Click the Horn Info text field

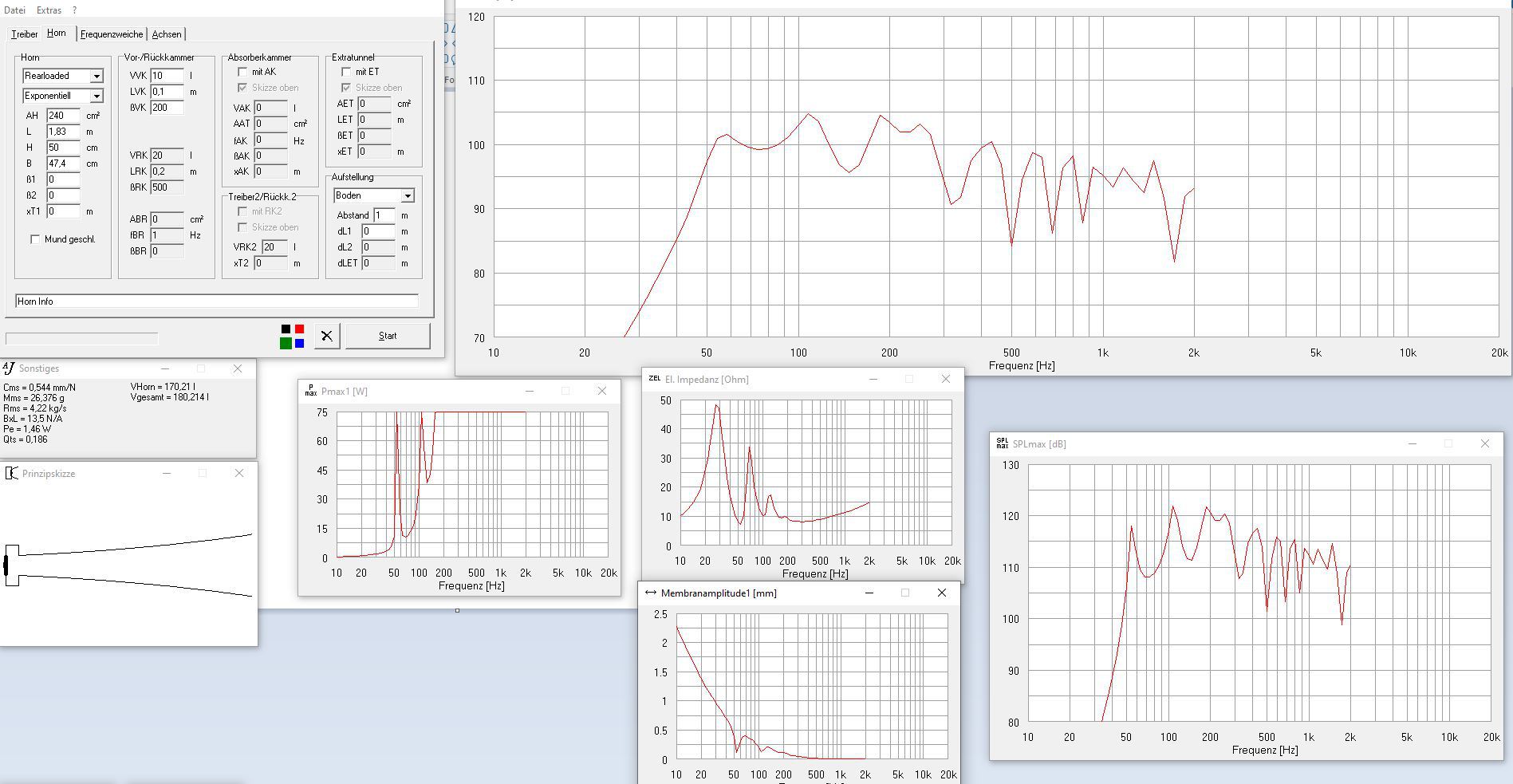(216, 301)
